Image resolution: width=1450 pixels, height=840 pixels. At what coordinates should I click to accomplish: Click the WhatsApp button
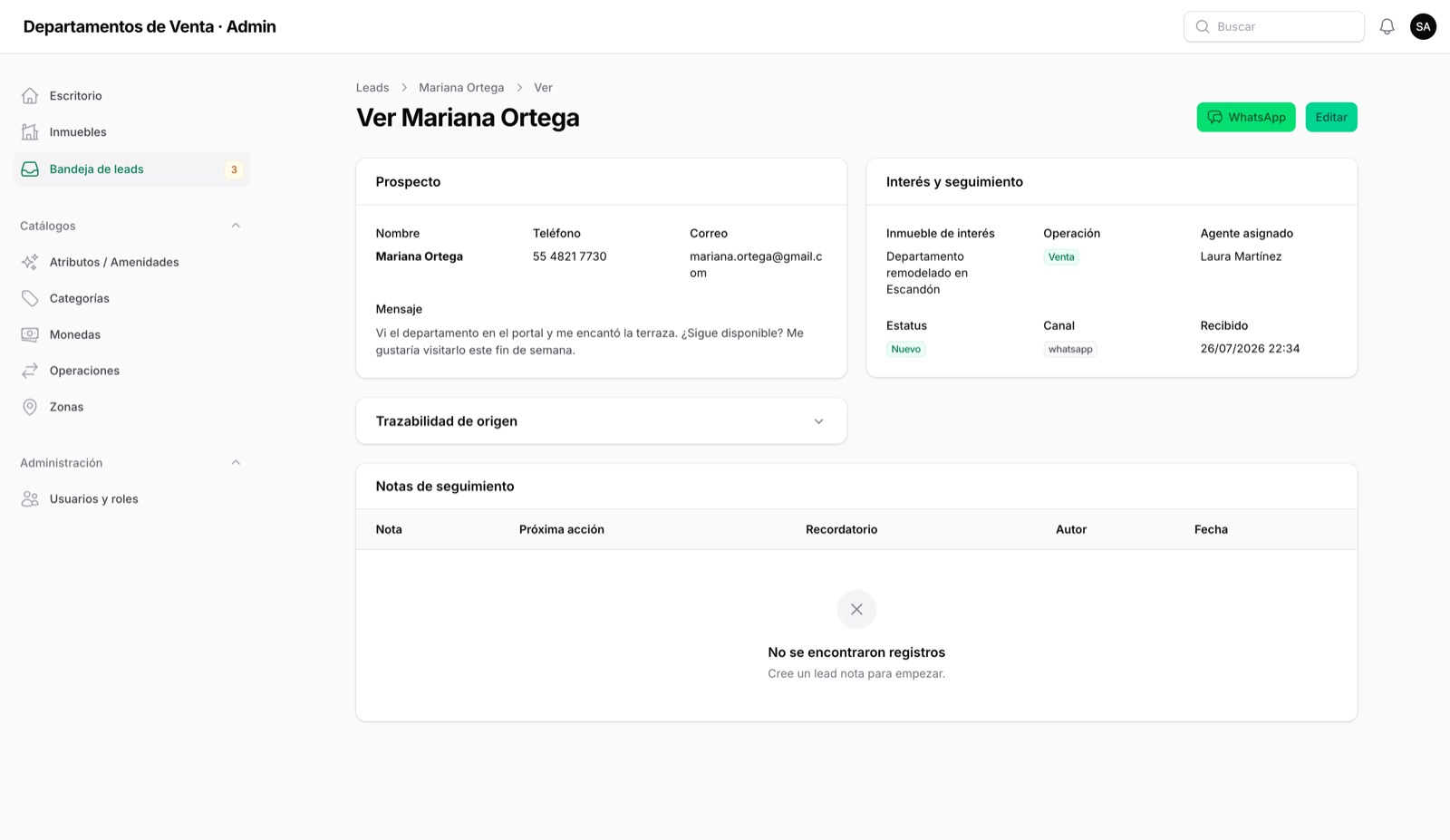[1246, 118]
